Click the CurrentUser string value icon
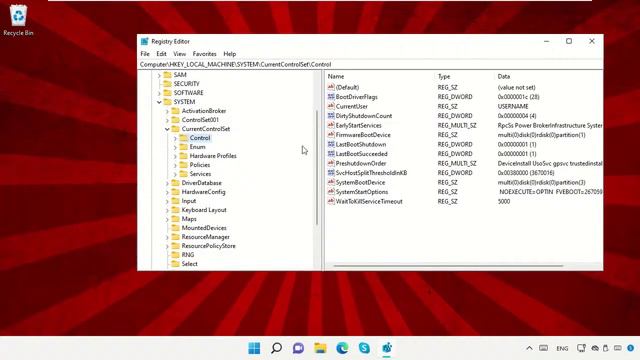Viewport: 640px width, 360px height. coord(331,106)
